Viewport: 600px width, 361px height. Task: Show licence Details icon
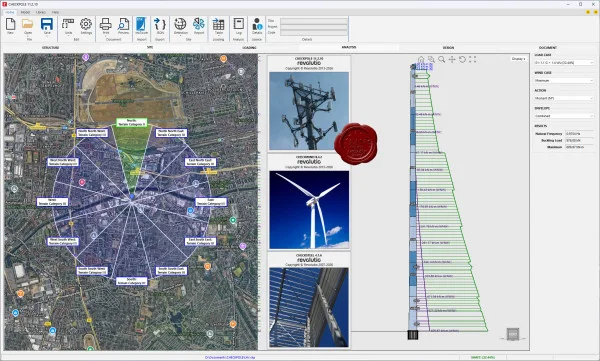coord(257,25)
